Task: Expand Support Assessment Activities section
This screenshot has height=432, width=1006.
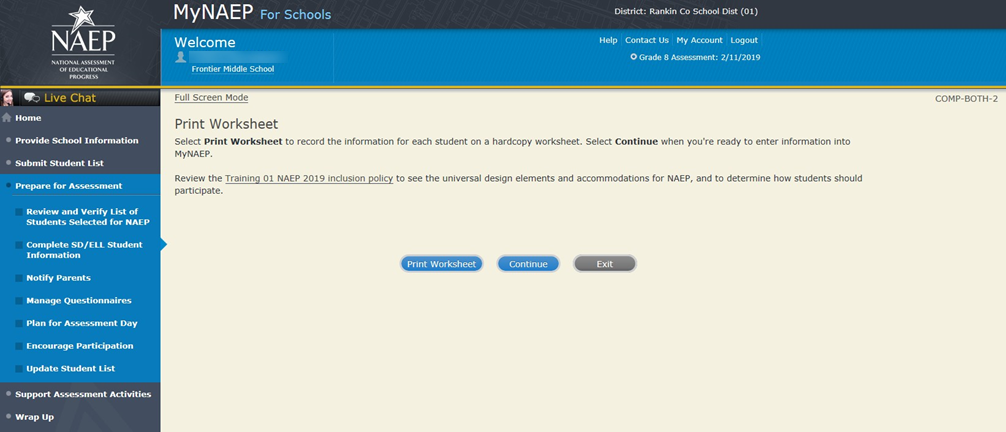Action: pyautogui.click(x=83, y=394)
